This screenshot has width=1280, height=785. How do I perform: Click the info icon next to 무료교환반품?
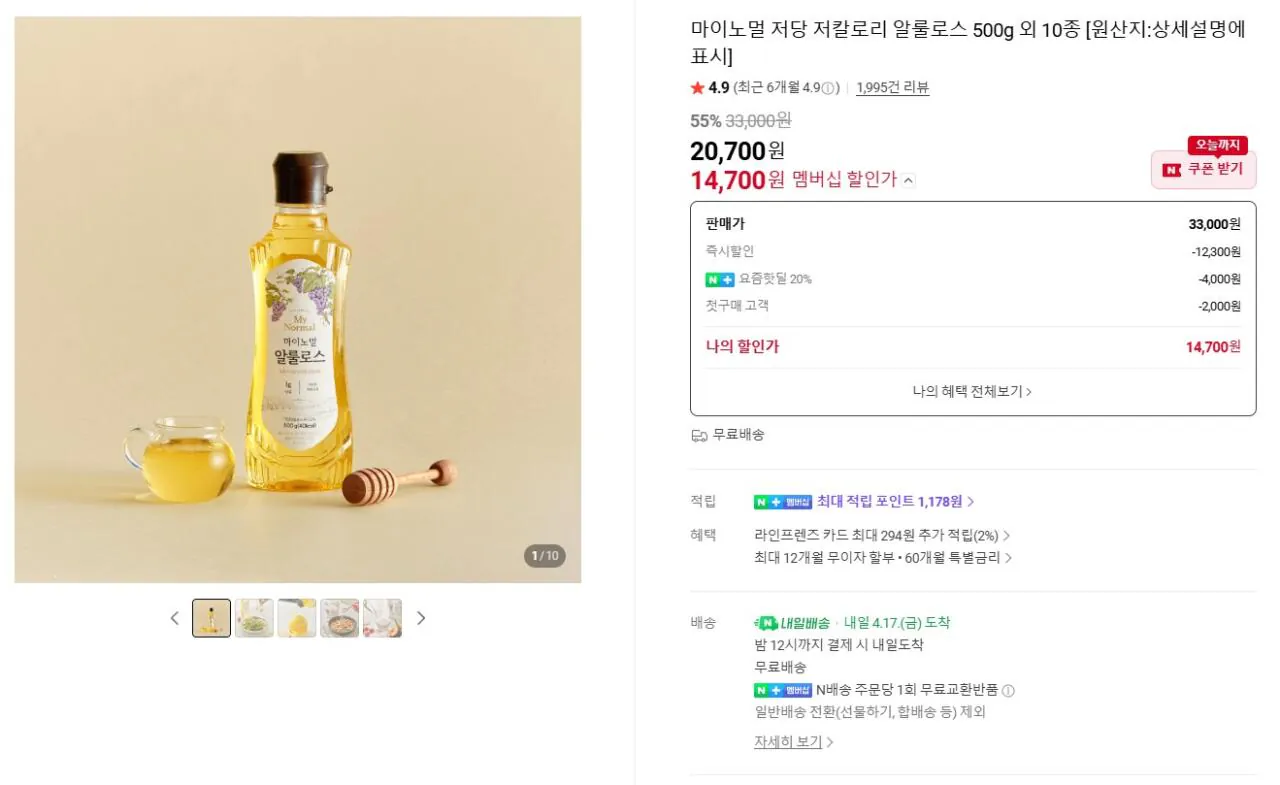pos(1007,690)
